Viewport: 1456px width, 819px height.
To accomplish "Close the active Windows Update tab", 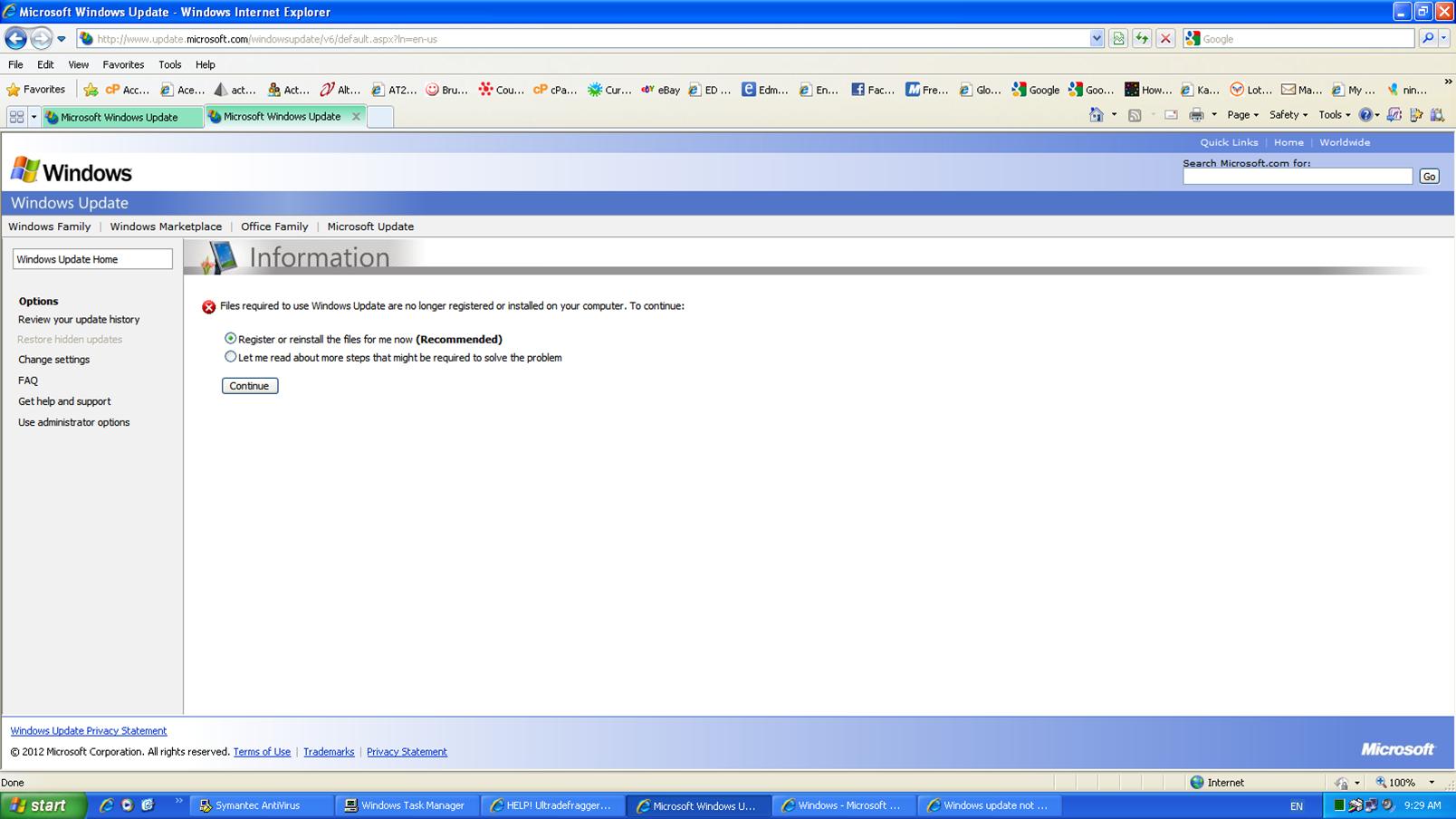I will coord(356,116).
